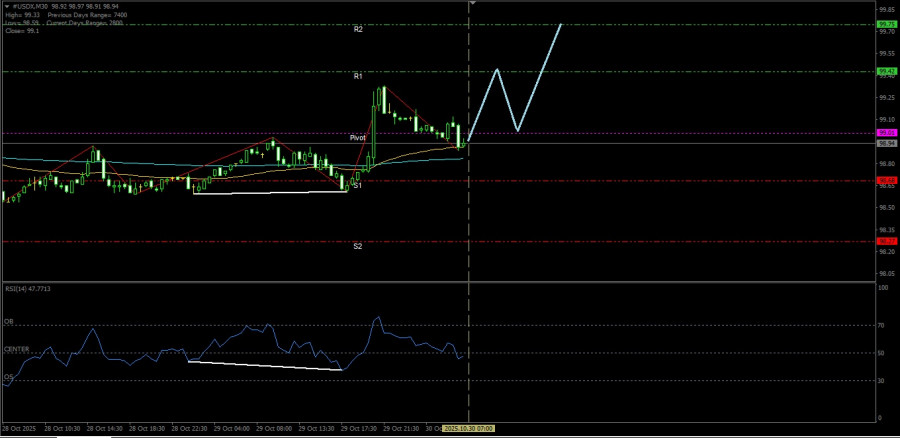This screenshot has width=900, height=438.
Task: Click the OS oversold label in RSI
Action: (x=8, y=377)
